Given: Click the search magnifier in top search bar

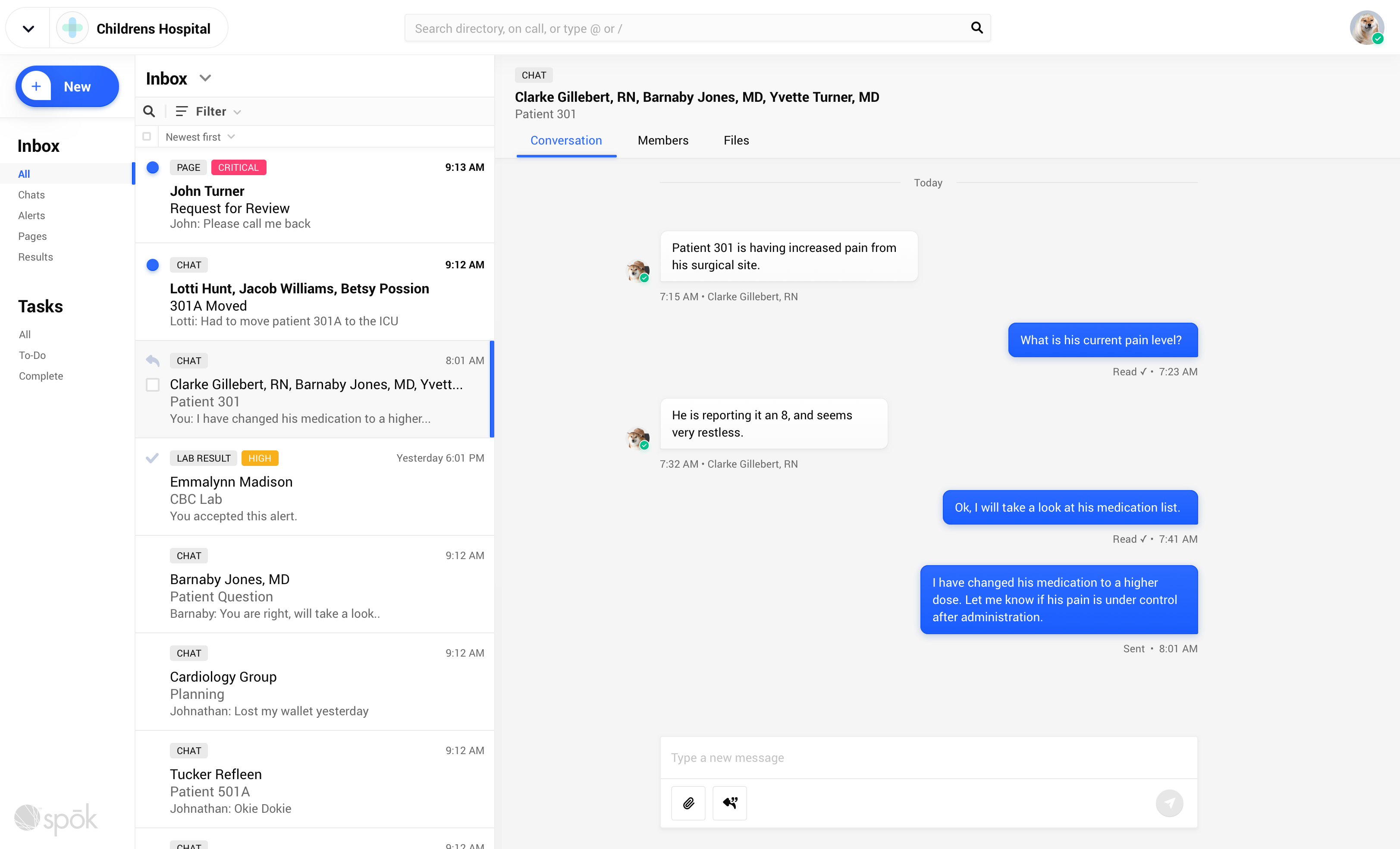Looking at the screenshot, I should click(977, 28).
